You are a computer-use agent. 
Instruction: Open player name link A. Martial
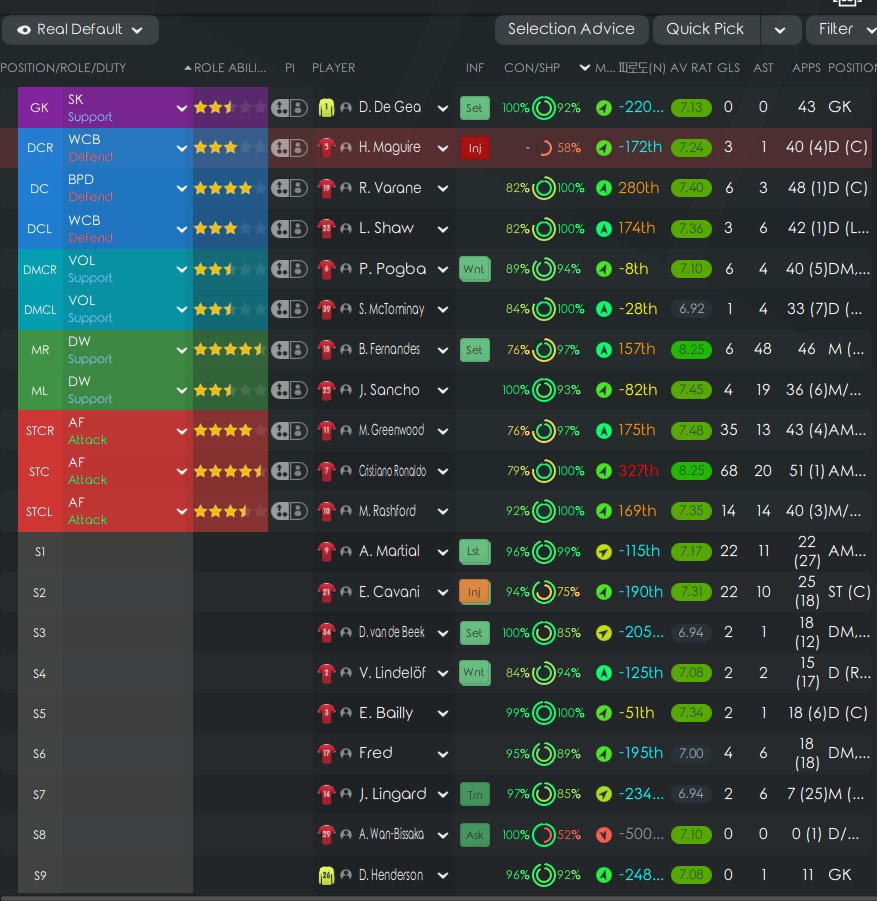click(x=389, y=551)
